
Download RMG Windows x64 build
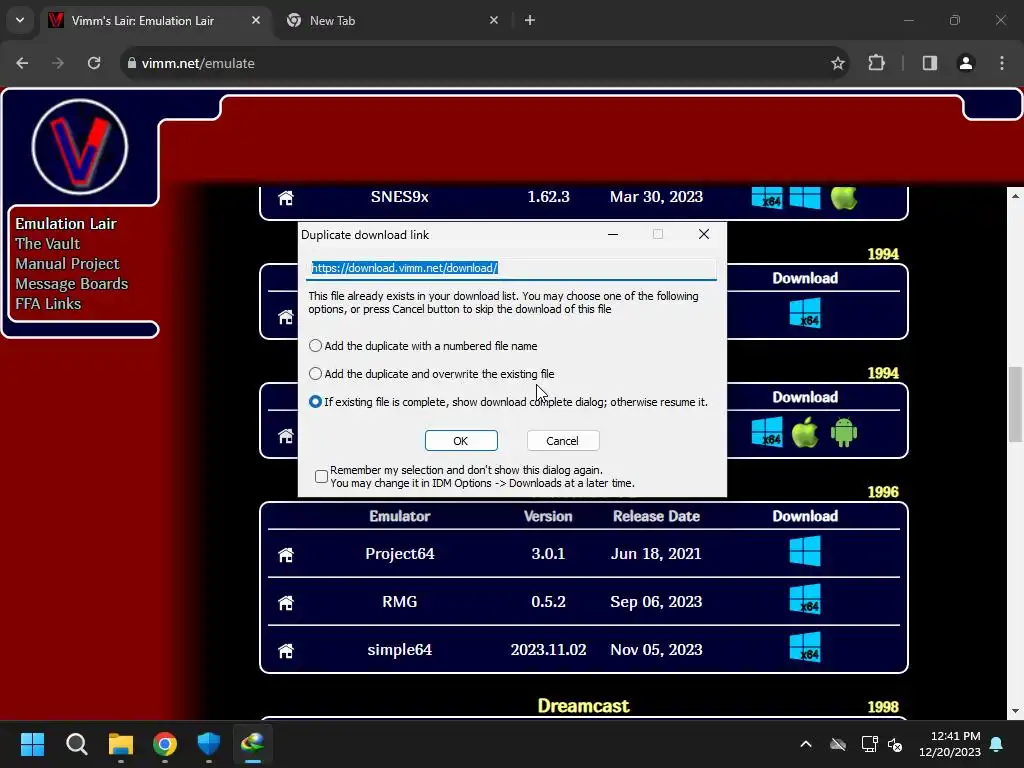(x=805, y=600)
